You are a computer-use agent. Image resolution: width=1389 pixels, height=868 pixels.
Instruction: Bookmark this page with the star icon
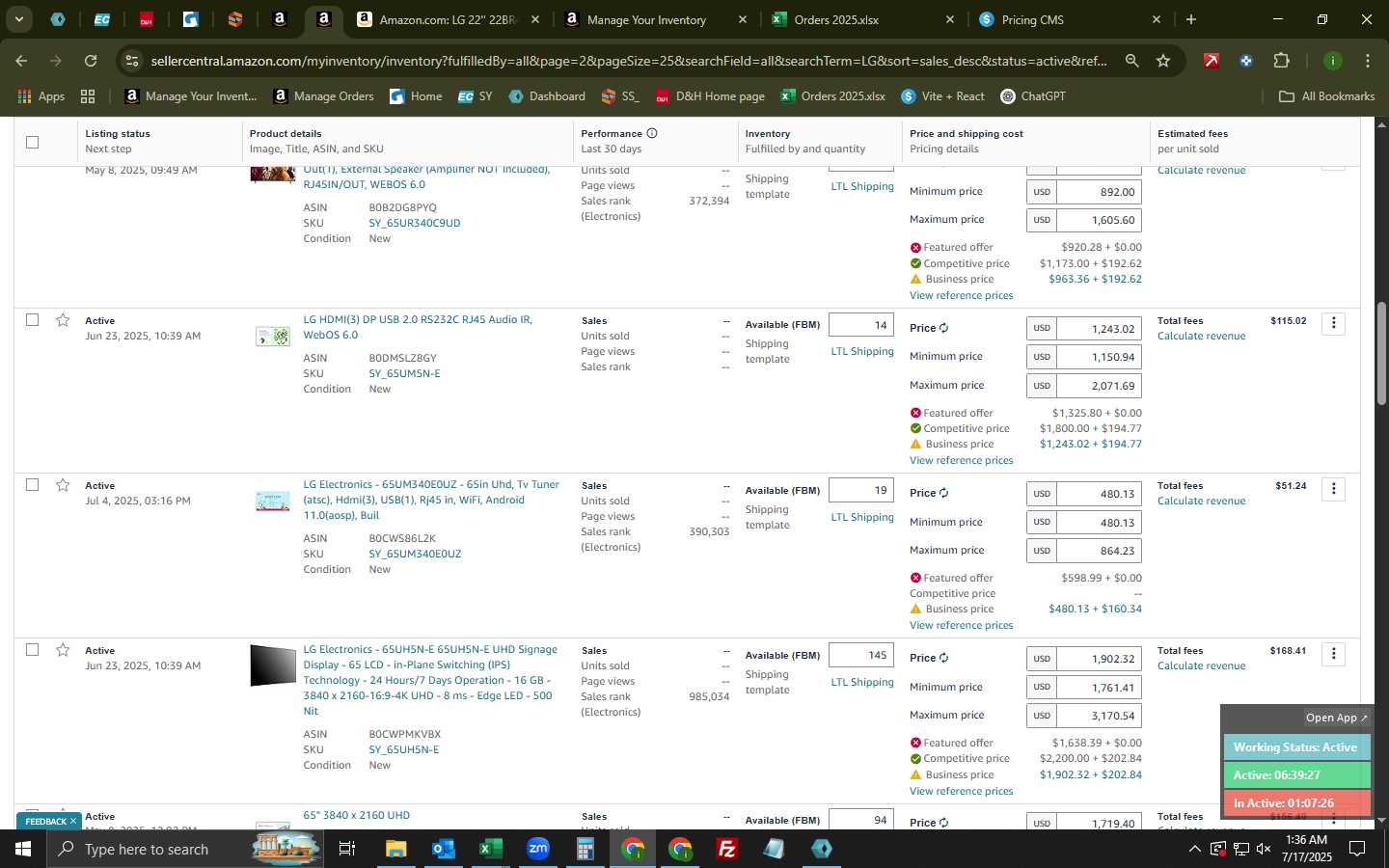[x=1163, y=61]
